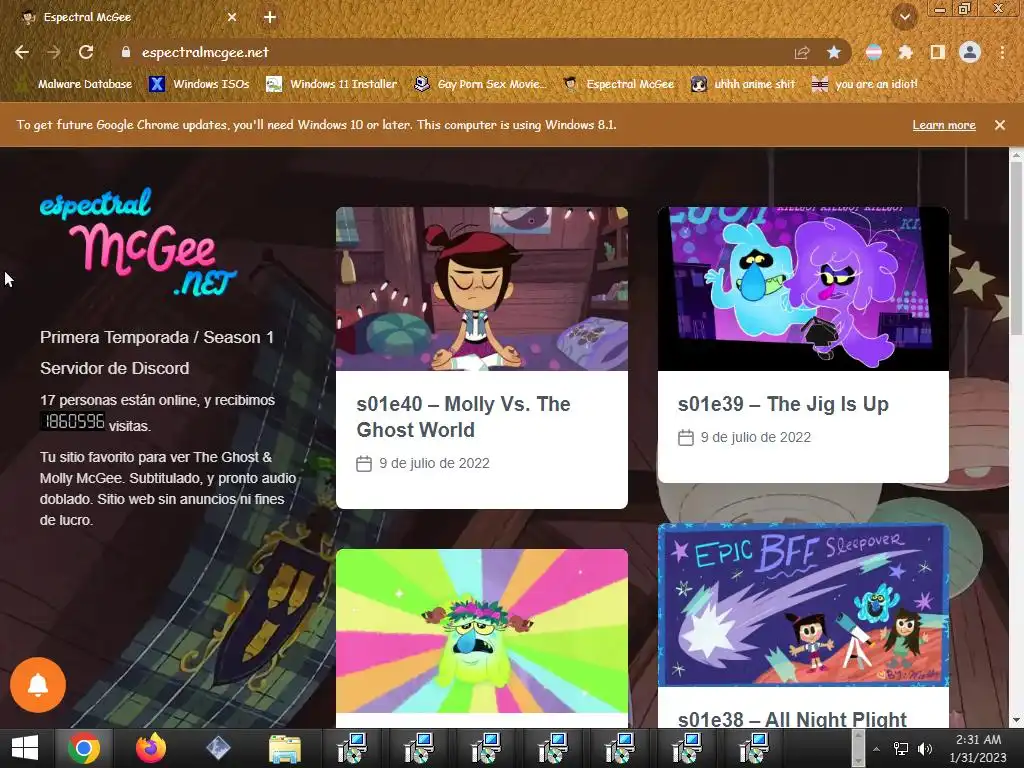Open Servidor de Discord menu link
Image resolution: width=1024 pixels, height=768 pixels.
[114, 368]
